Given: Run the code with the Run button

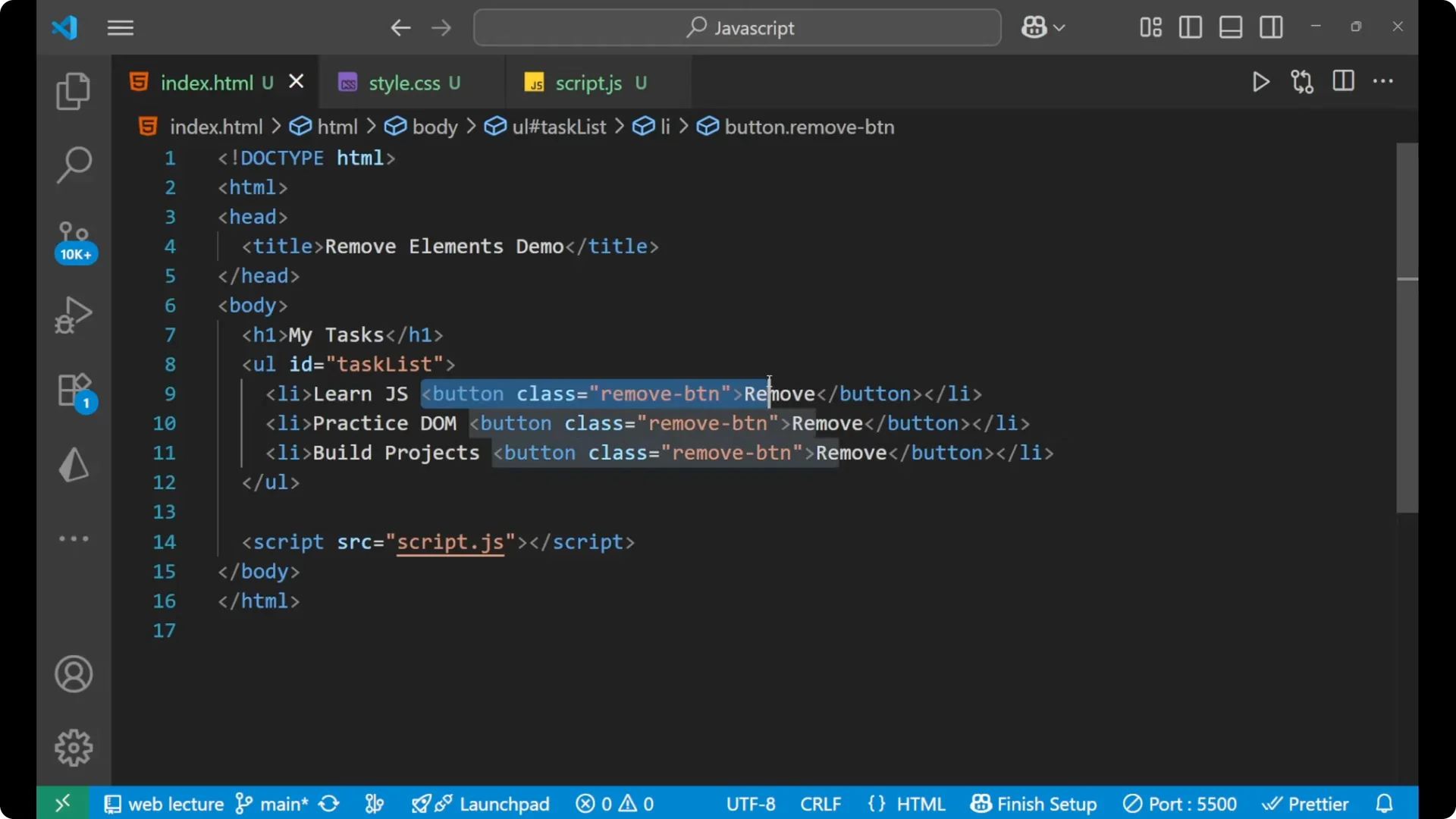Looking at the screenshot, I should point(1260,82).
